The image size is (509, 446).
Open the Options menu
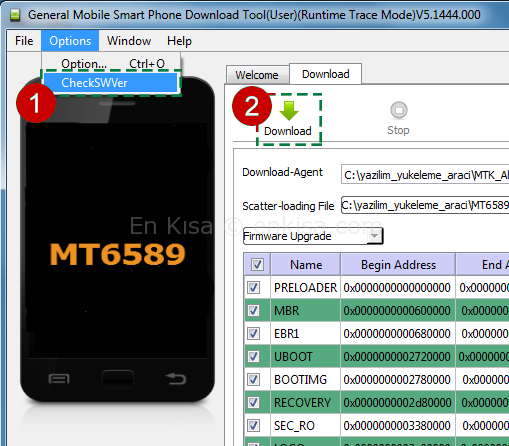pyautogui.click(x=70, y=41)
